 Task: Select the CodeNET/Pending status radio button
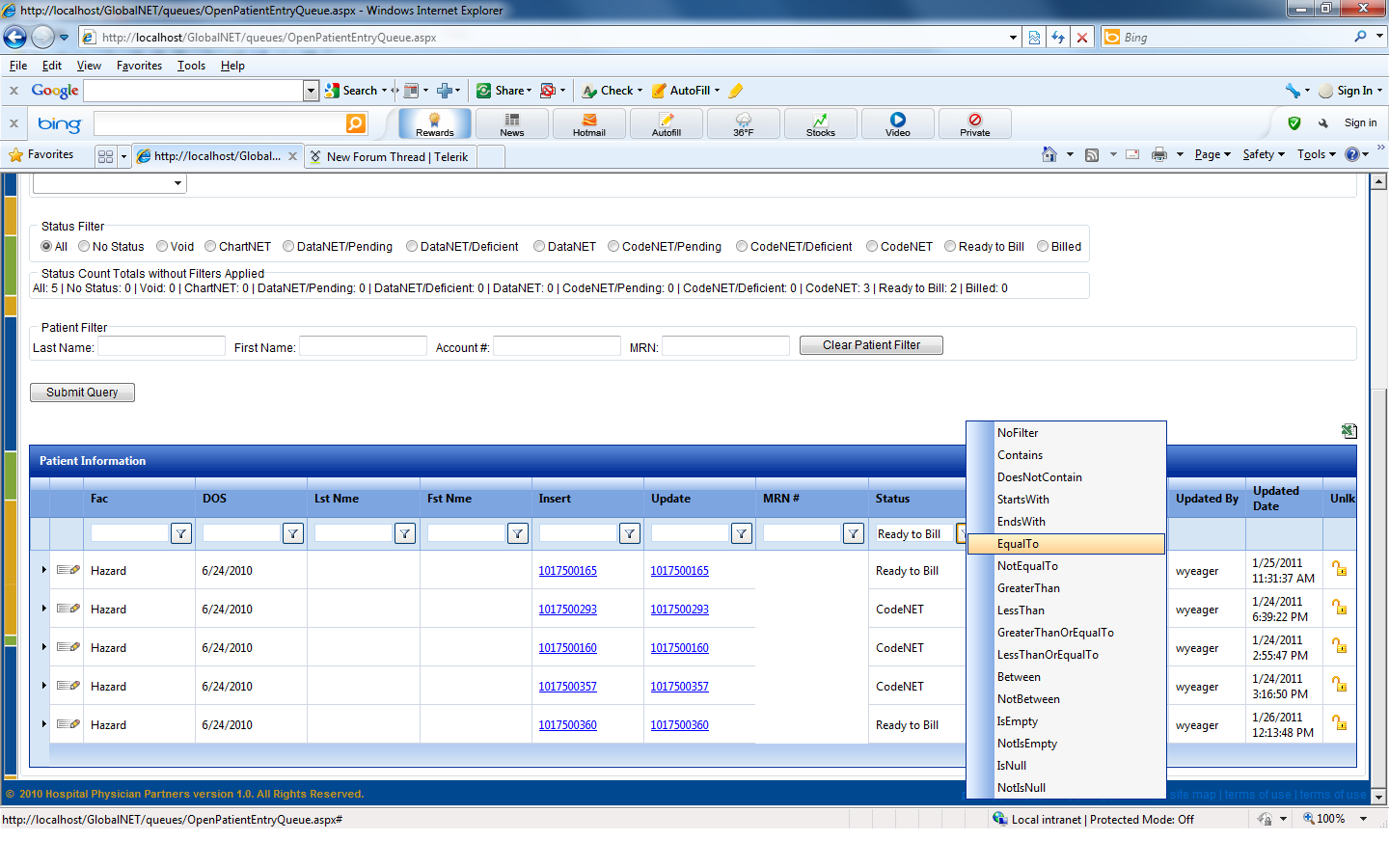point(613,247)
